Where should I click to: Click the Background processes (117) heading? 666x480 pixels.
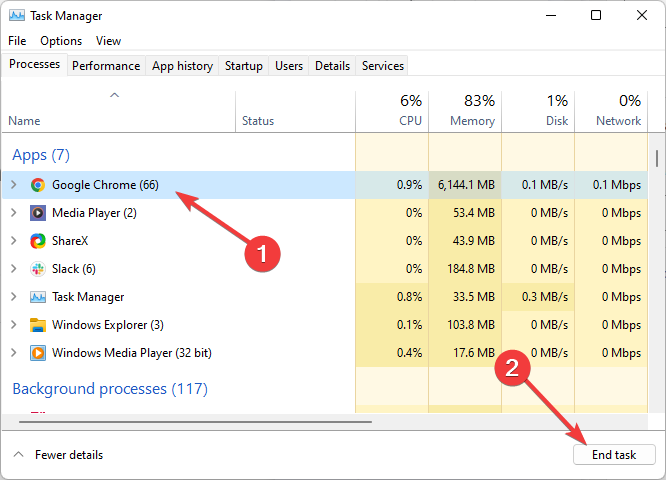click(110, 389)
